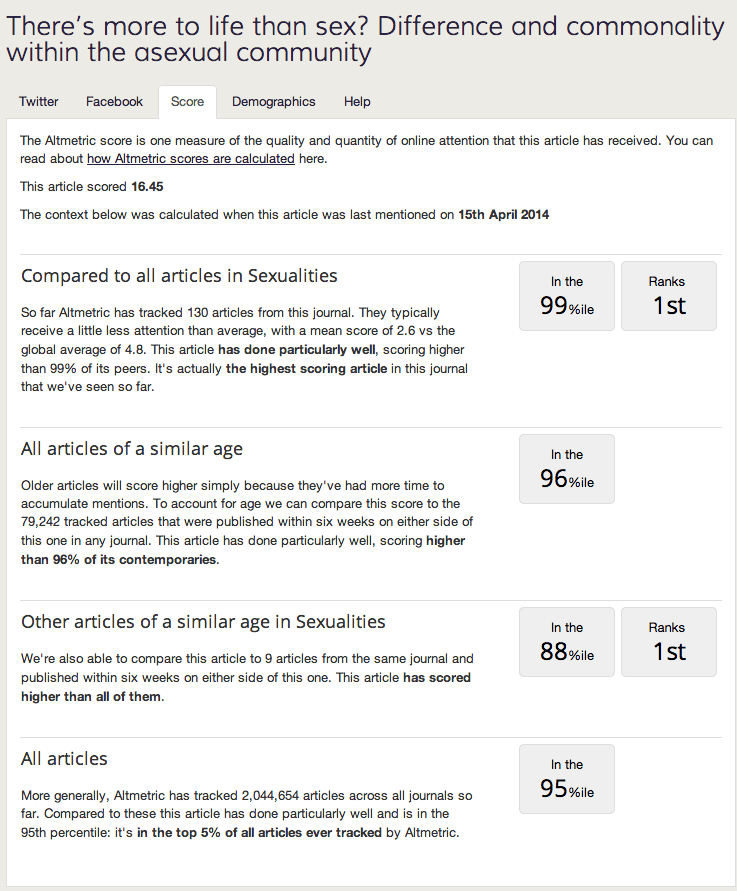The height and width of the screenshot is (891, 737).
Task: Click the 'Ranks 1st' badge beside the Sexualities comparison
Action: (668, 295)
